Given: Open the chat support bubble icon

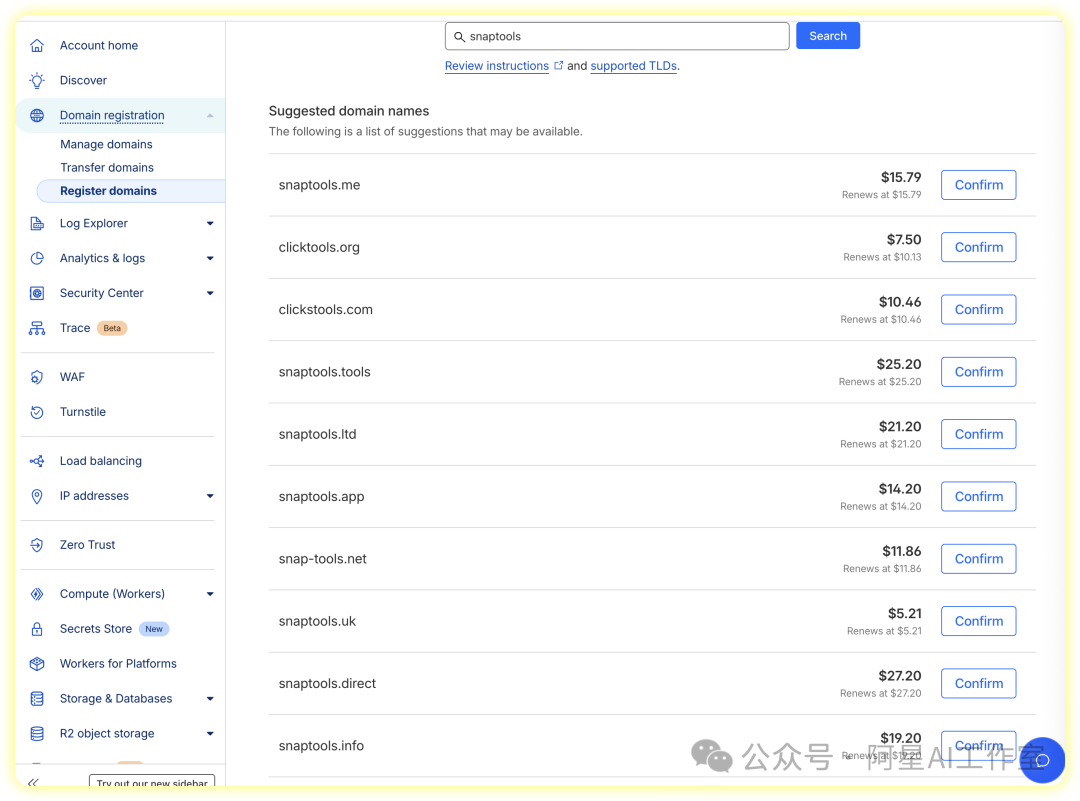Looking at the screenshot, I should click(x=1041, y=760).
